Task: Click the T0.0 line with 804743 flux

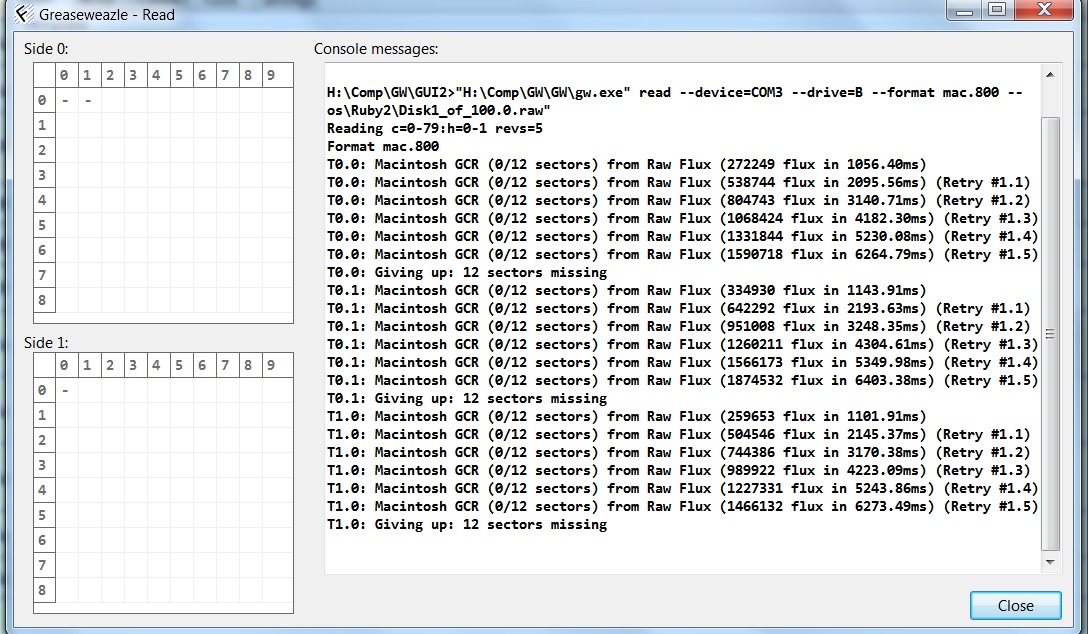Action: (x=679, y=200)
